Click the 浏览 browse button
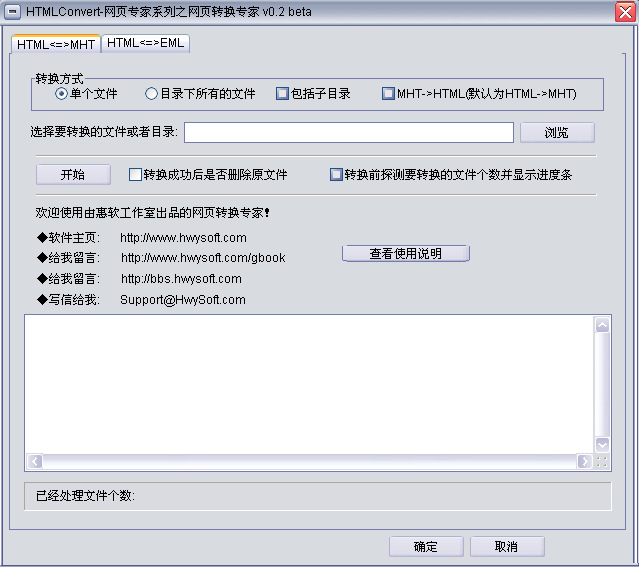639x567 pixels. [x=557, y=132]
